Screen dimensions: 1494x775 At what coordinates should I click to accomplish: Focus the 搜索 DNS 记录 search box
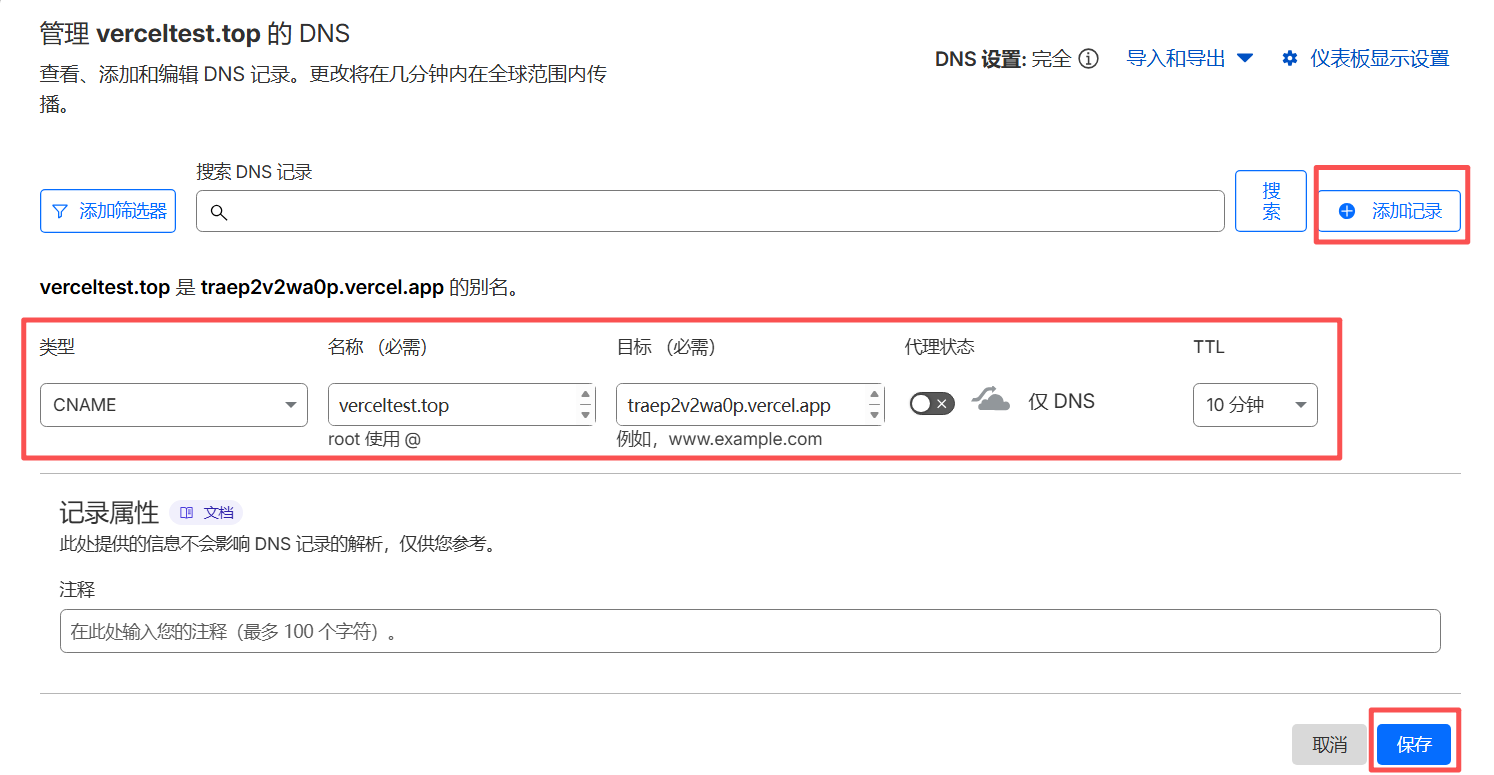click(710, 211)
